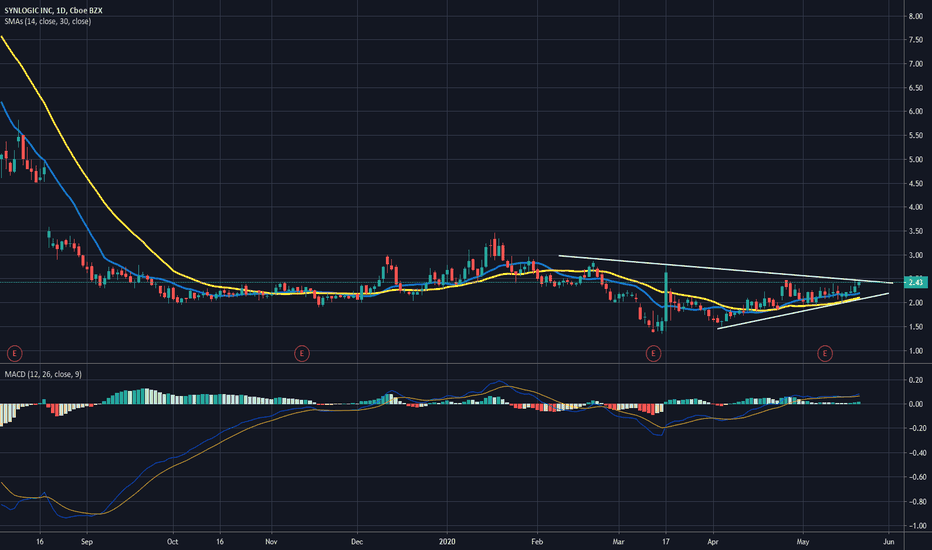Select the MACD (12, 26, close, 9) label
Image resolution: width=932 pixels, height=550 pixels.
coord(43,374)
